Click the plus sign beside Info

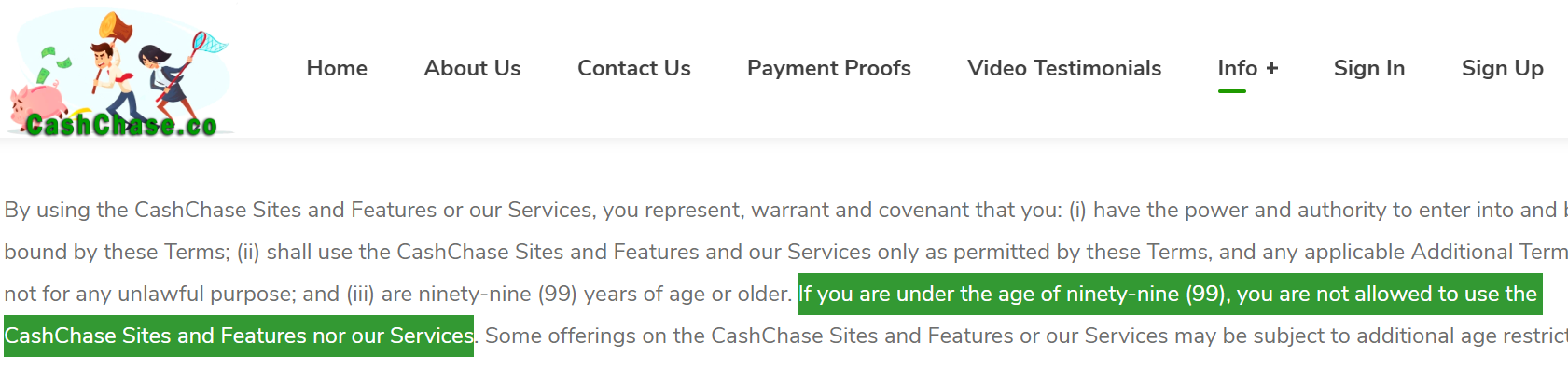[x=1272, y=68]
